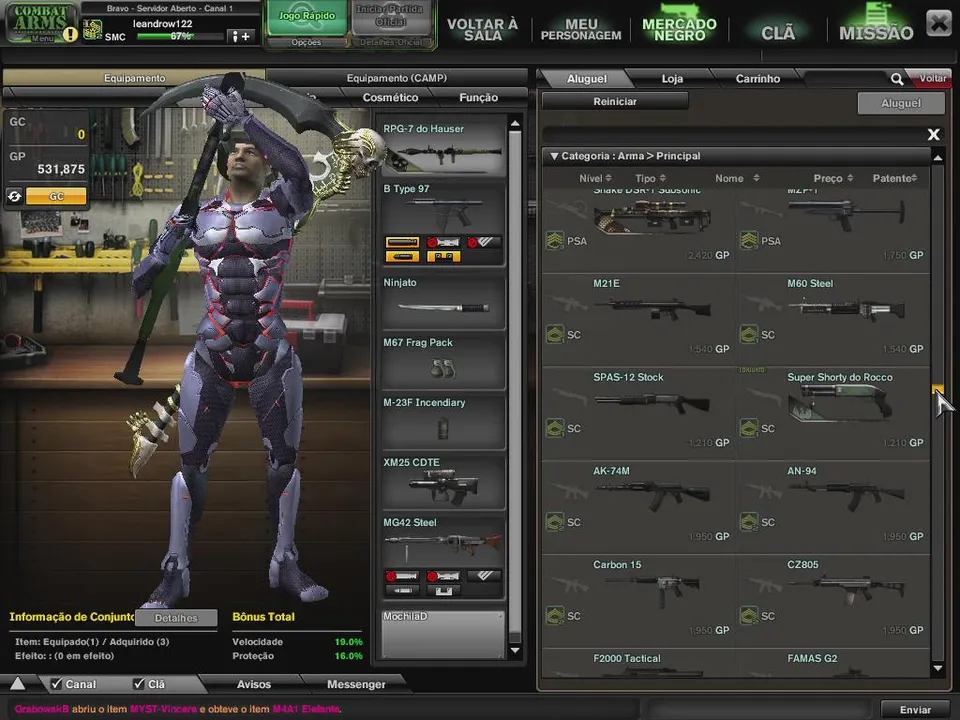Open Meu Personagem menu
This screenshot has height=720, width=960.
point(581,29)
